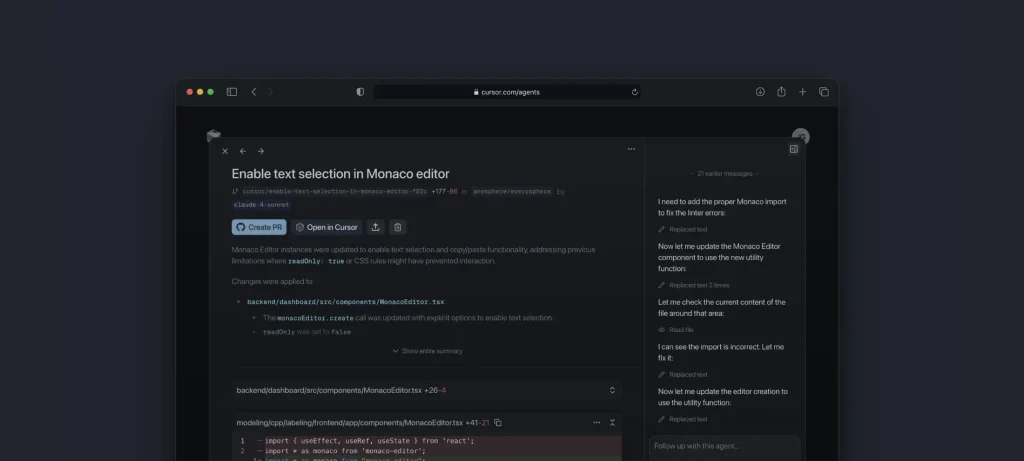Copy the modeling/cpp MonacoEditor.tsx file path

pos(498,422)
